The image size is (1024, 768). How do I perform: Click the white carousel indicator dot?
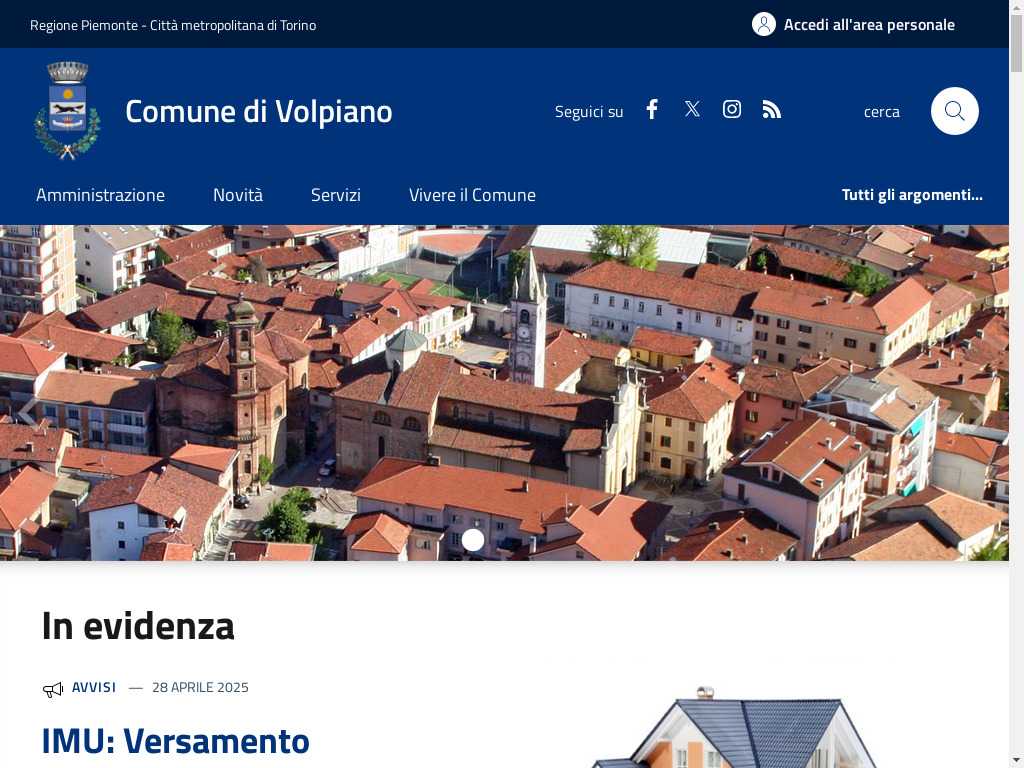(x=473, y=539)
